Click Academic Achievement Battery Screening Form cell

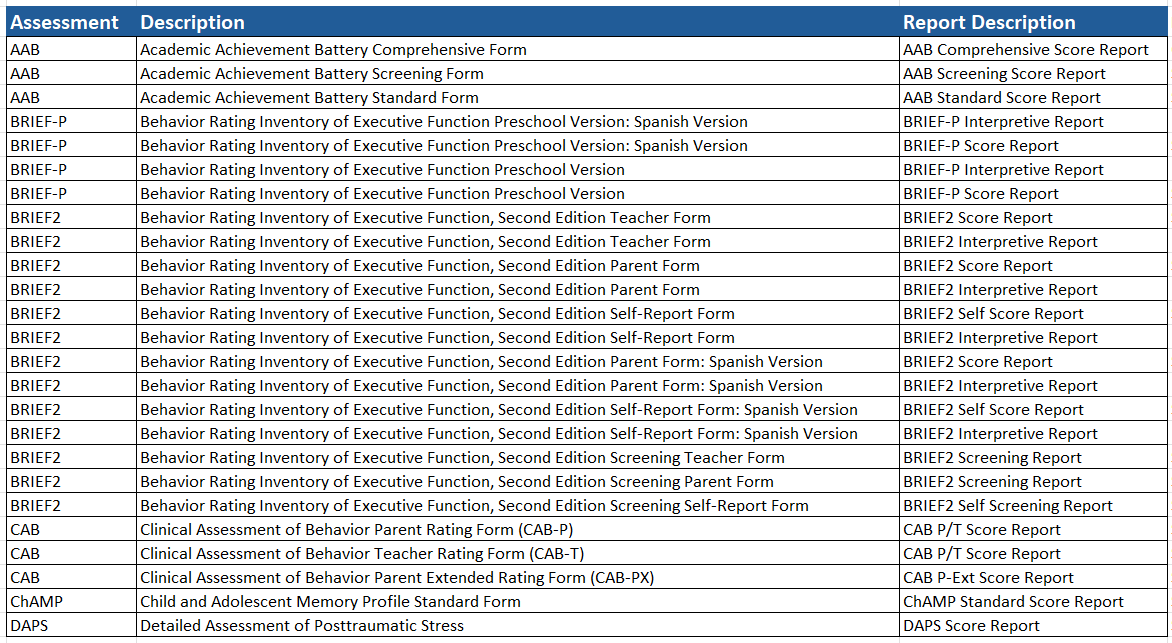518,73
